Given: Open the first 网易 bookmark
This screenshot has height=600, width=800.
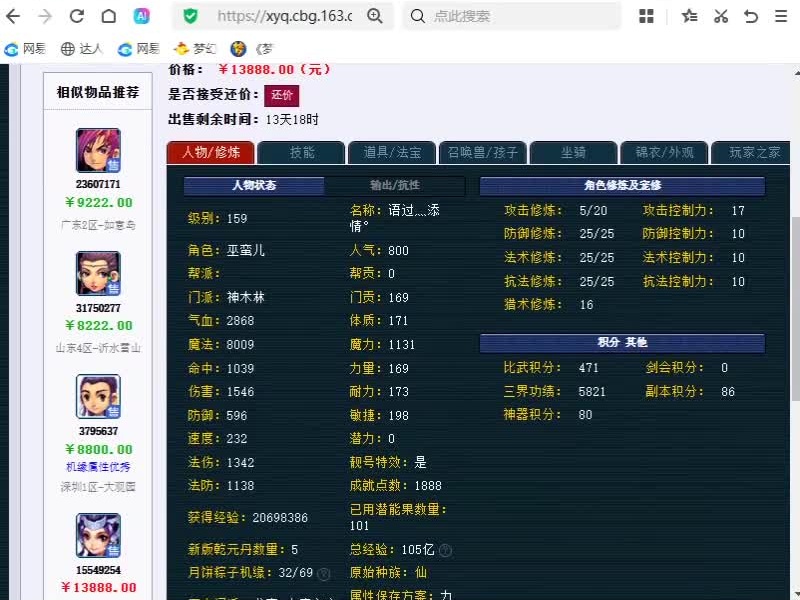Looking at the screenshot, I should (25, 49).
